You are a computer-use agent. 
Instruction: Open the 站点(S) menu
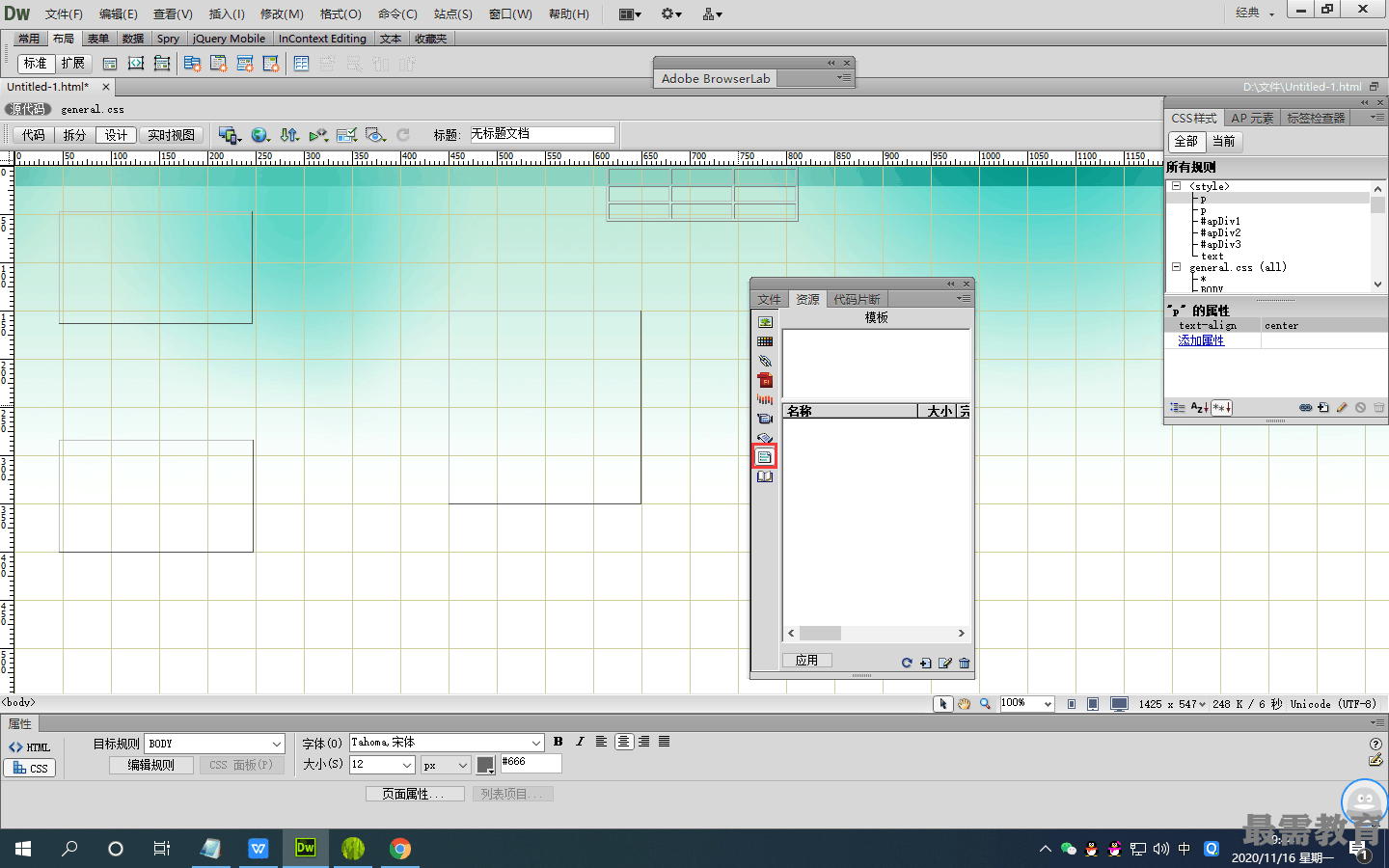point(453,14)
